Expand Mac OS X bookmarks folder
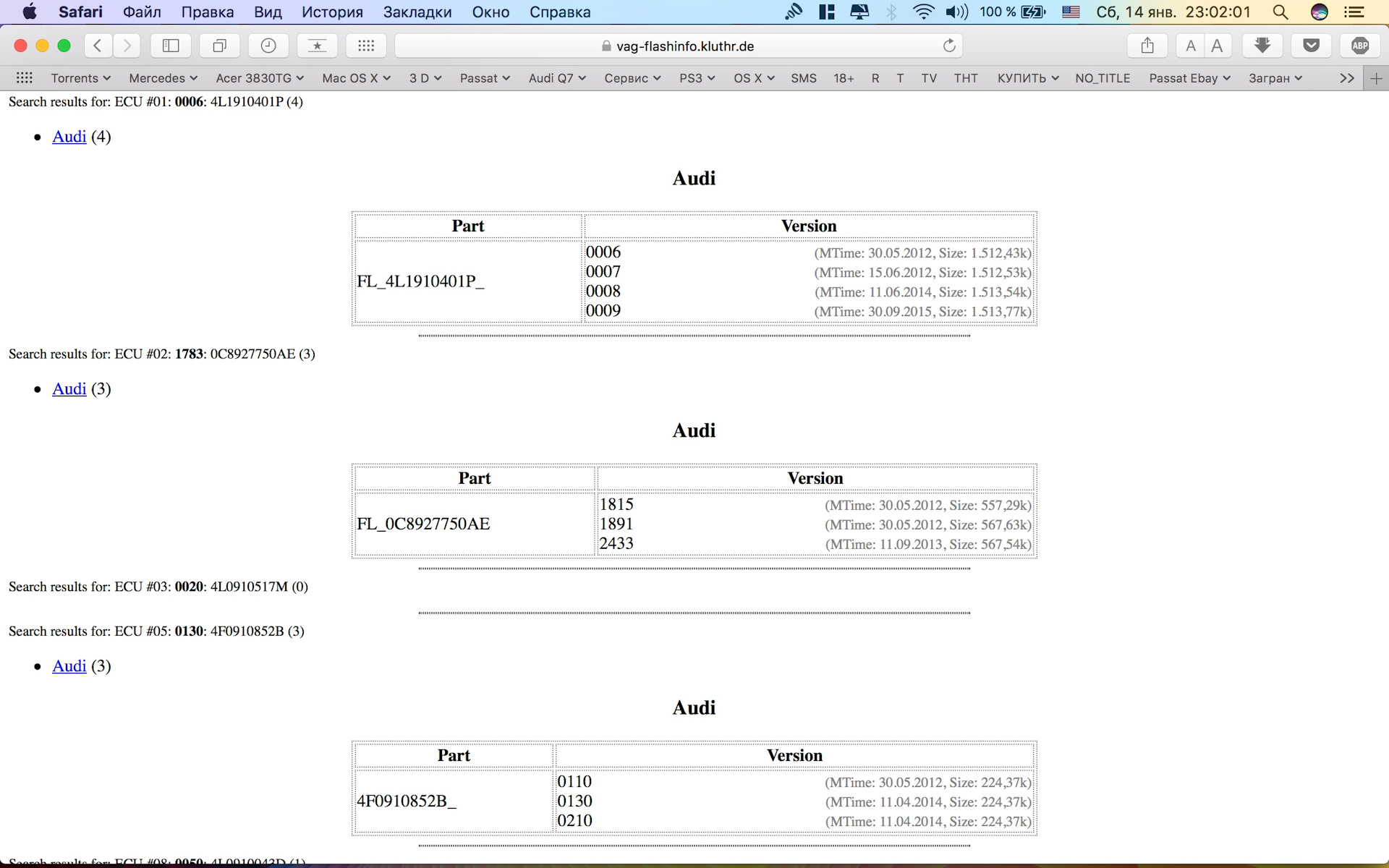 coord(356,78)
